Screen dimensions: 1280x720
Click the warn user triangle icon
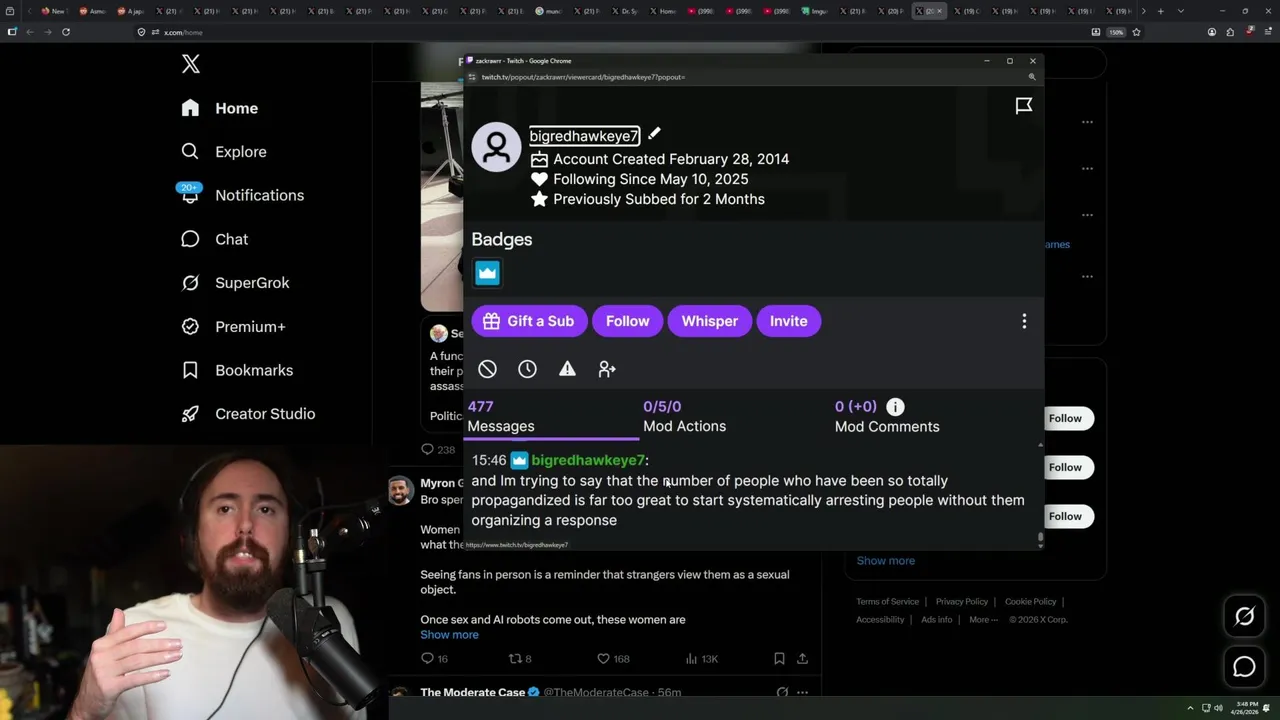[x=567, y=369]
